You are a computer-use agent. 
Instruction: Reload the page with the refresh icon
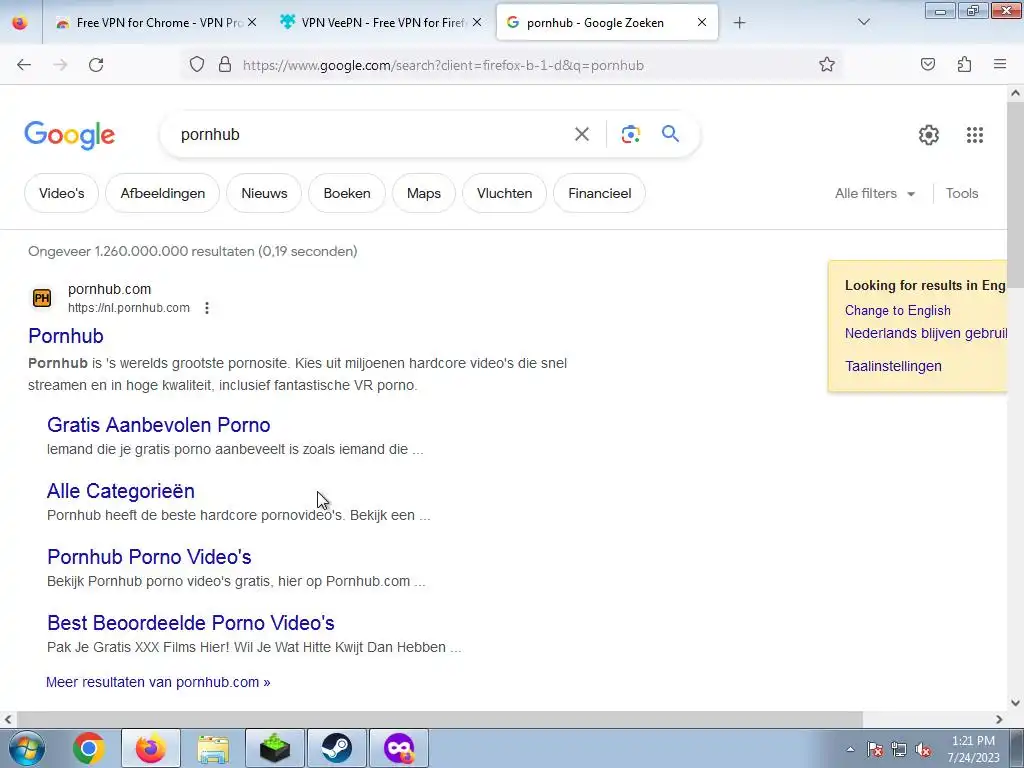96,65
